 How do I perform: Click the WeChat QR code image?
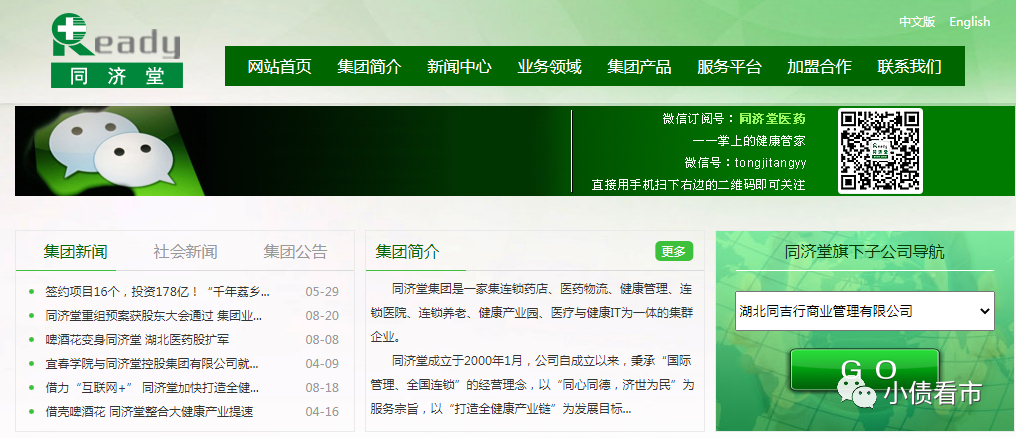pos(879,151)
